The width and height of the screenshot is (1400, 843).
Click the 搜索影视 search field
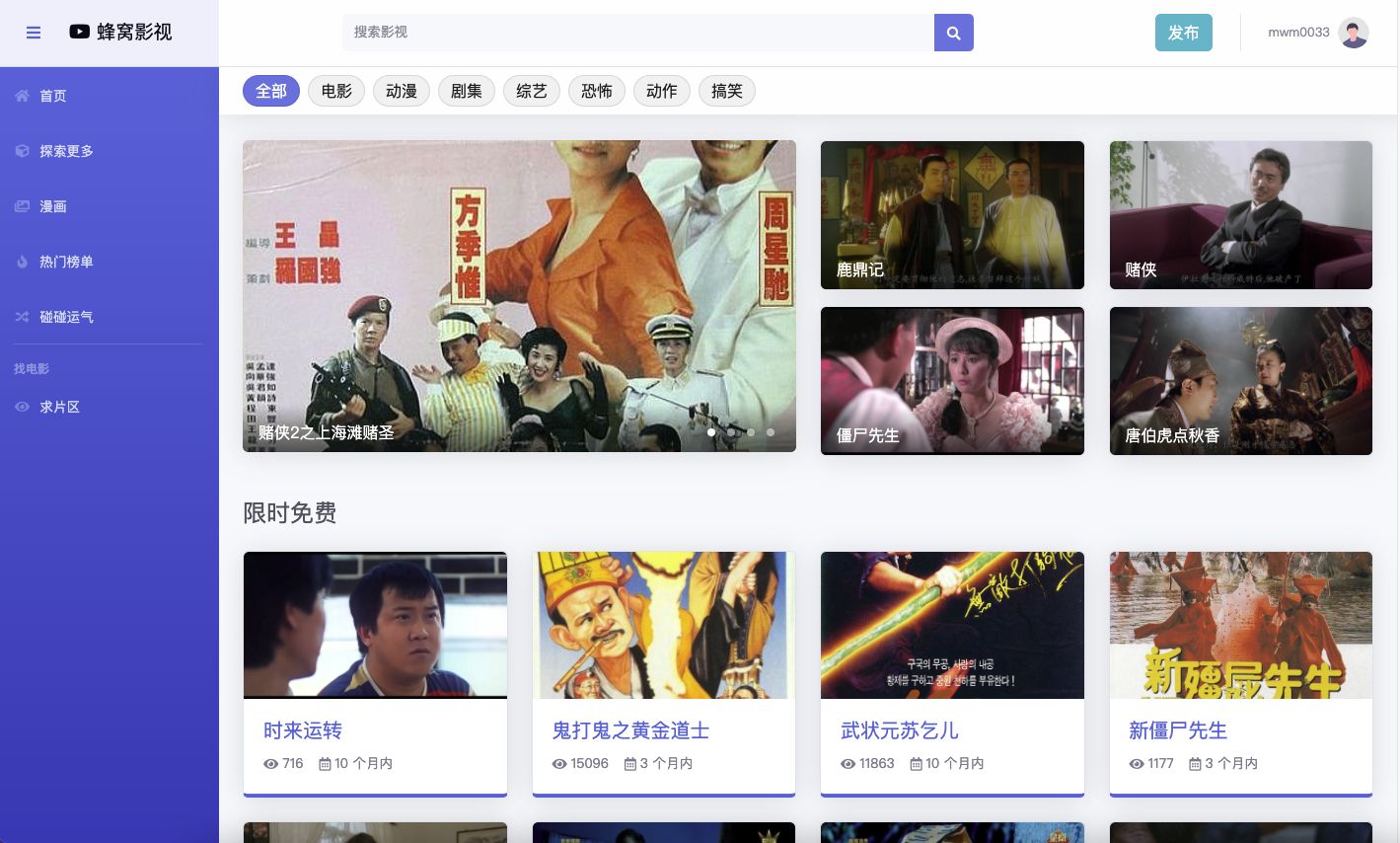tap(638, 33)
